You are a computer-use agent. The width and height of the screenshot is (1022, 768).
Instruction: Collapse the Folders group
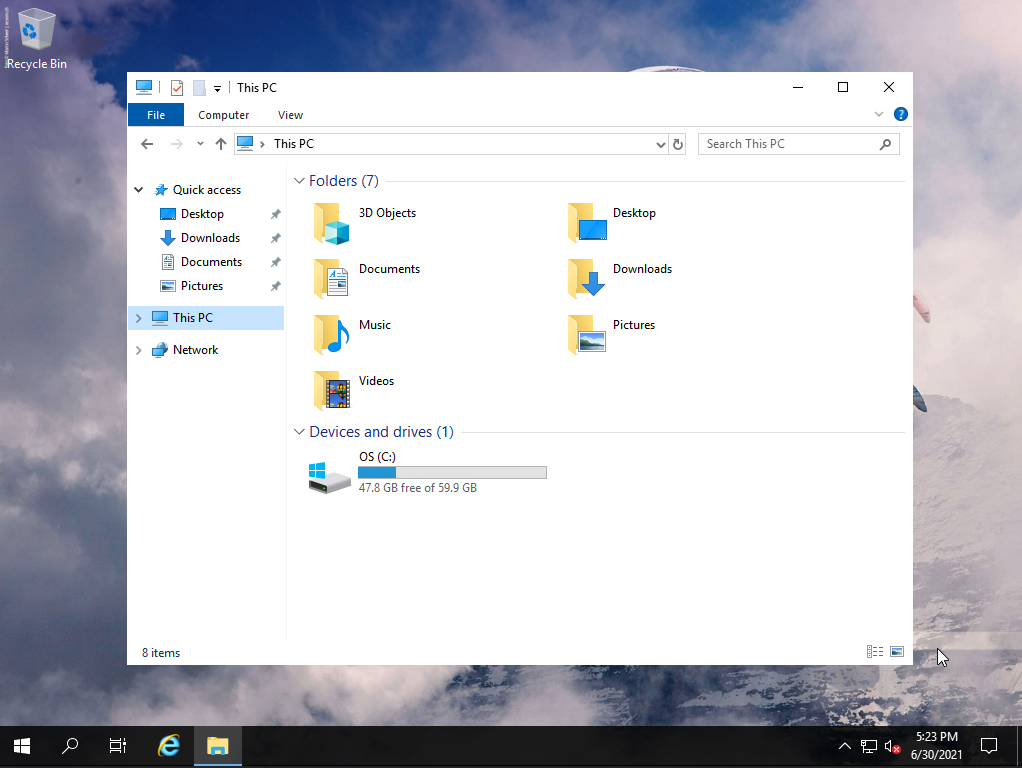(299, 181)
